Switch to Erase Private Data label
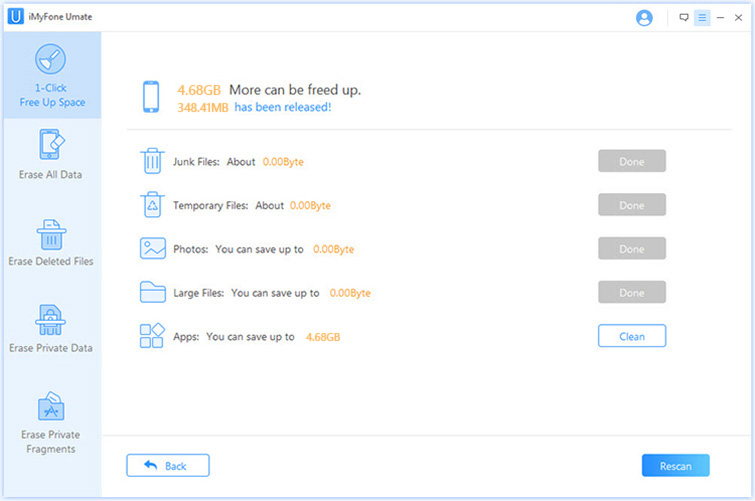 51,348
